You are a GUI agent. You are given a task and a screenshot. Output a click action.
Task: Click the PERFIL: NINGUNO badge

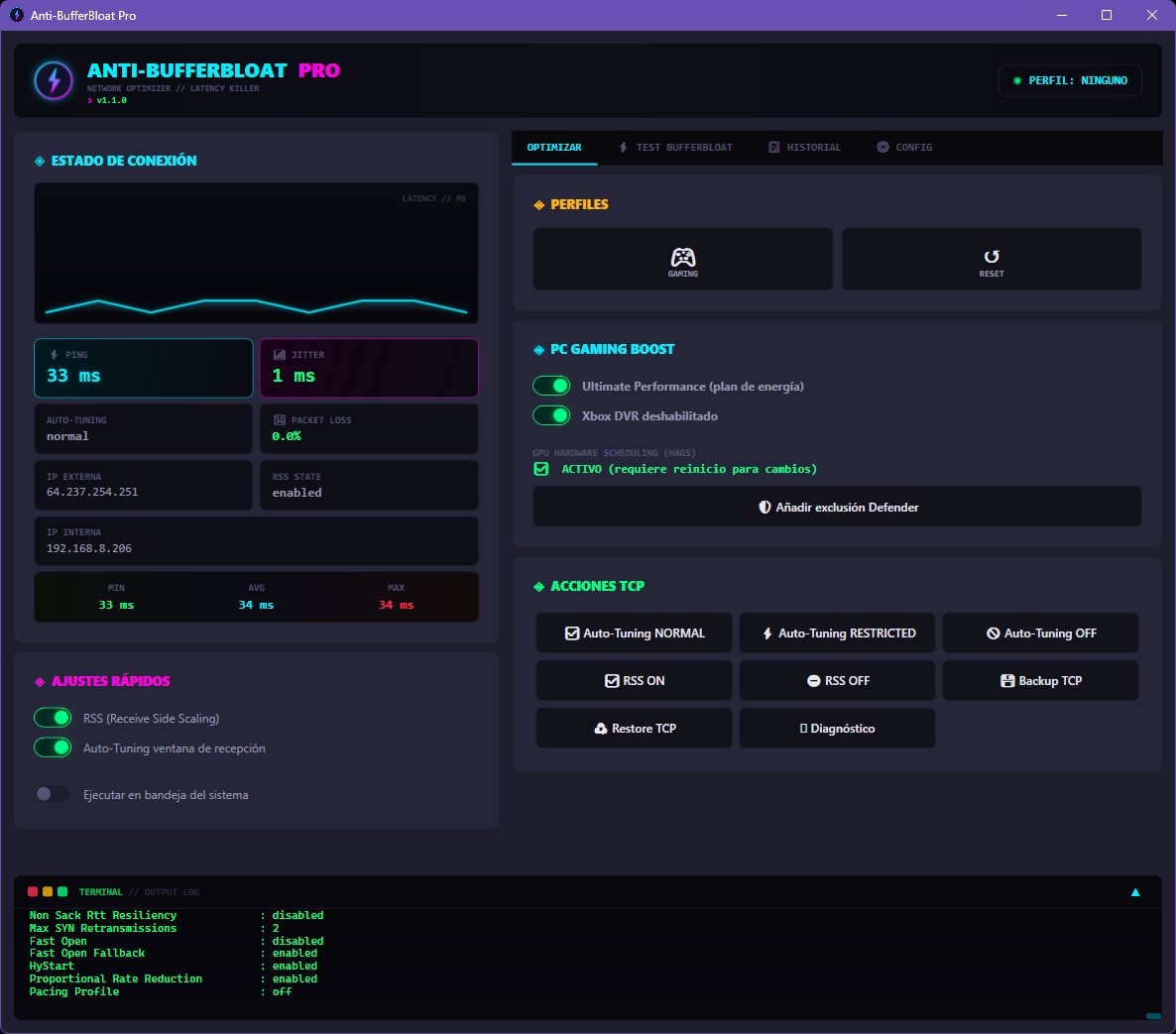(x=1070, y=80)
